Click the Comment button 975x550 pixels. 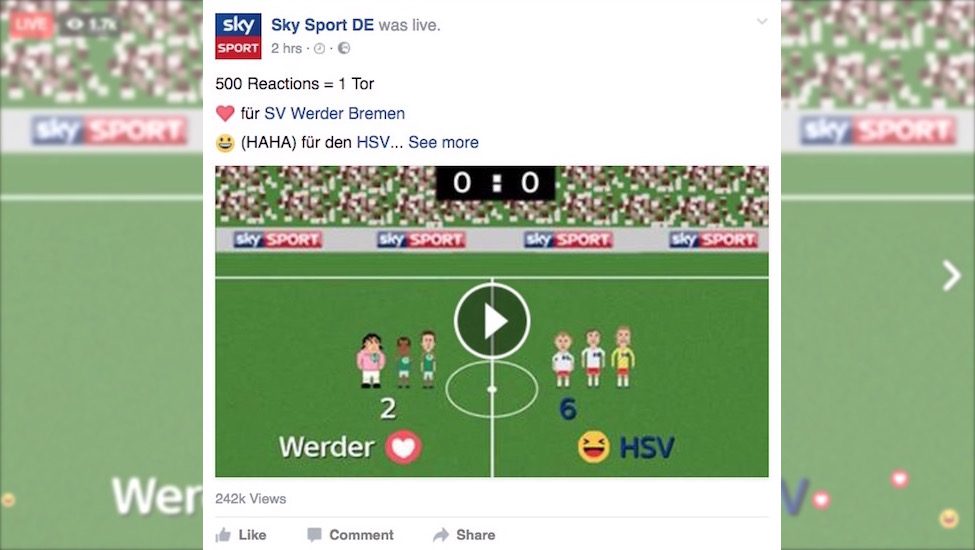coord(351,534)
